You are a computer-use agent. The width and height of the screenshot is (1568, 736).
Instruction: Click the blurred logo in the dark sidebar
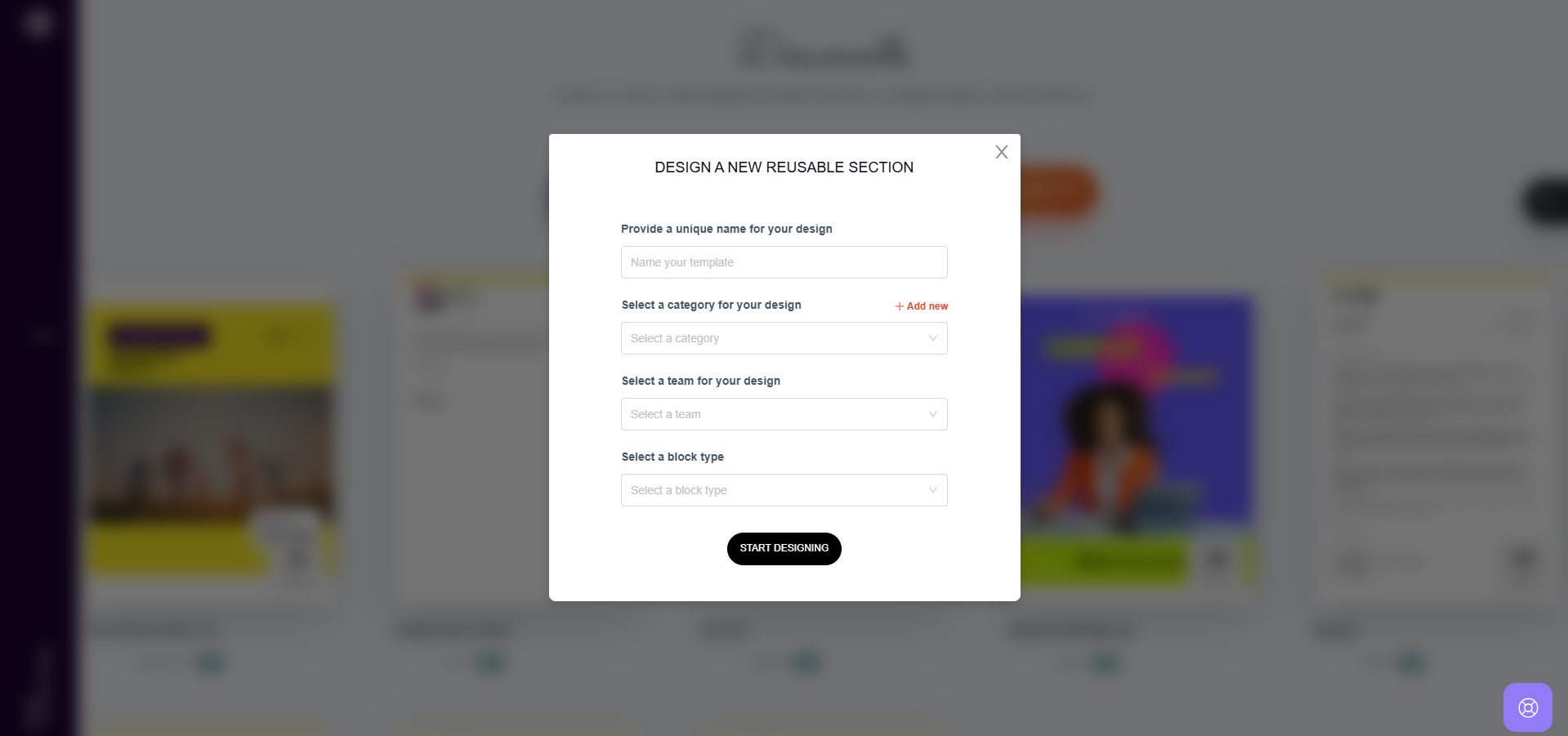38,23
